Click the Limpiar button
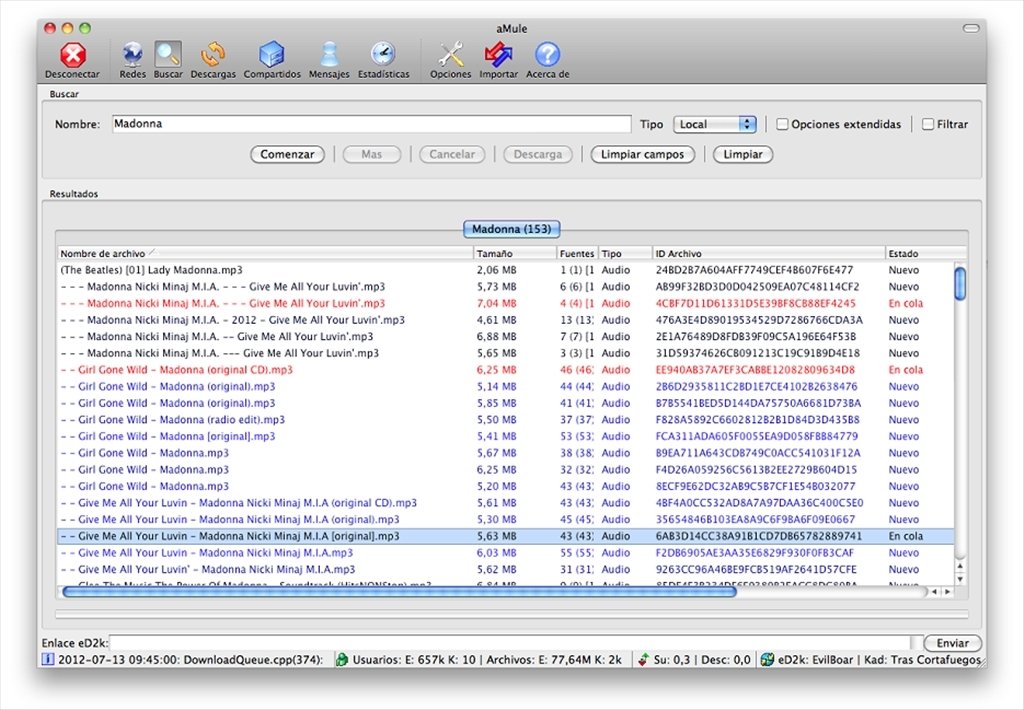Image resolution: width=1024 pixels, height=710 pixels. [x=743, y=154]
